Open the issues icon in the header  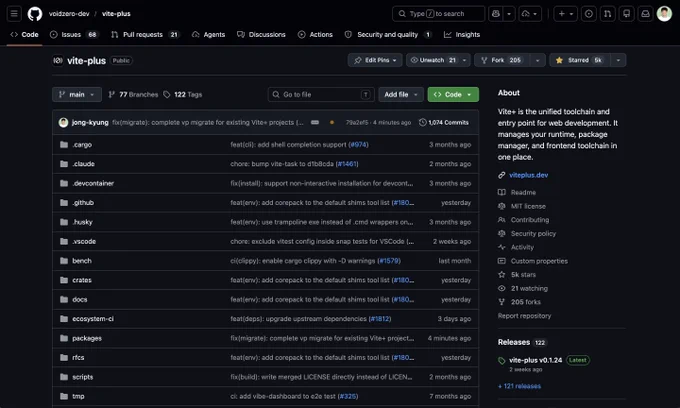pyautogui.click(x=588, y=14)
